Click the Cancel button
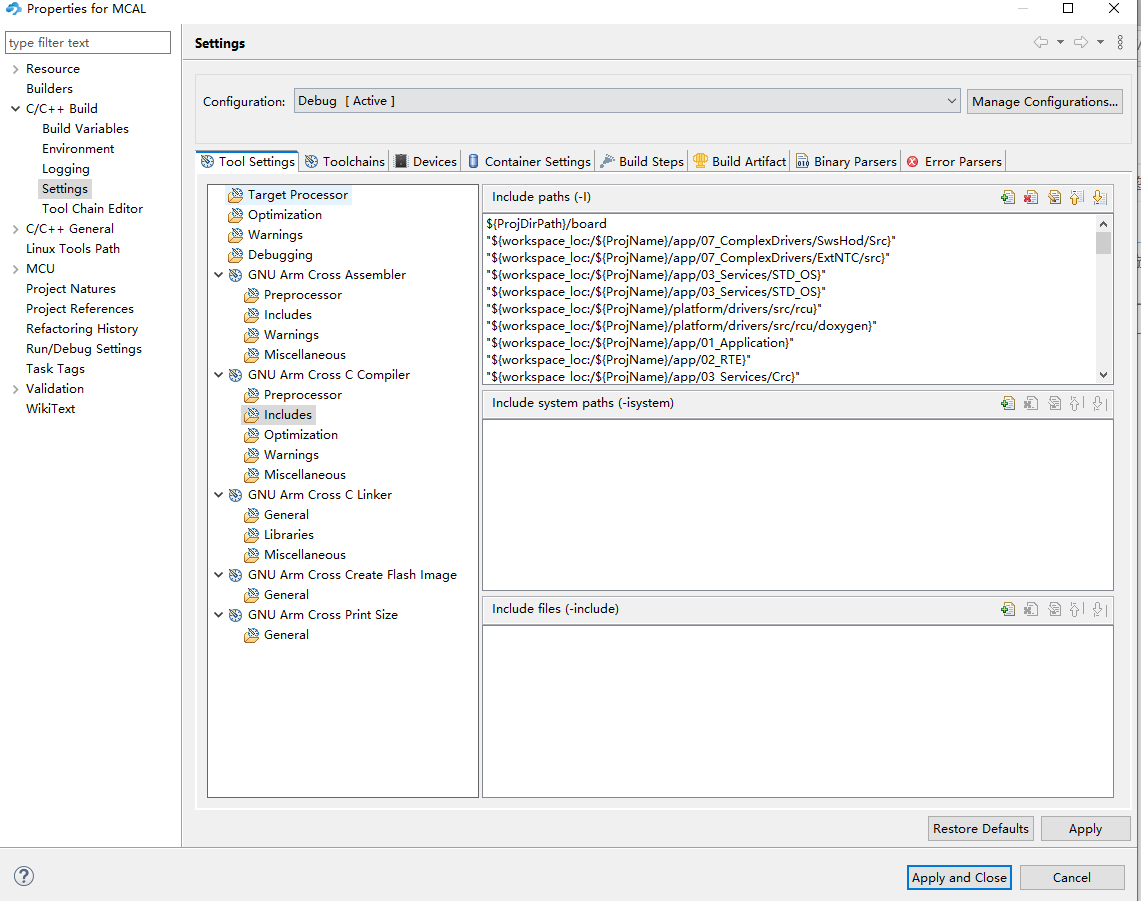 pos(1071,878)
